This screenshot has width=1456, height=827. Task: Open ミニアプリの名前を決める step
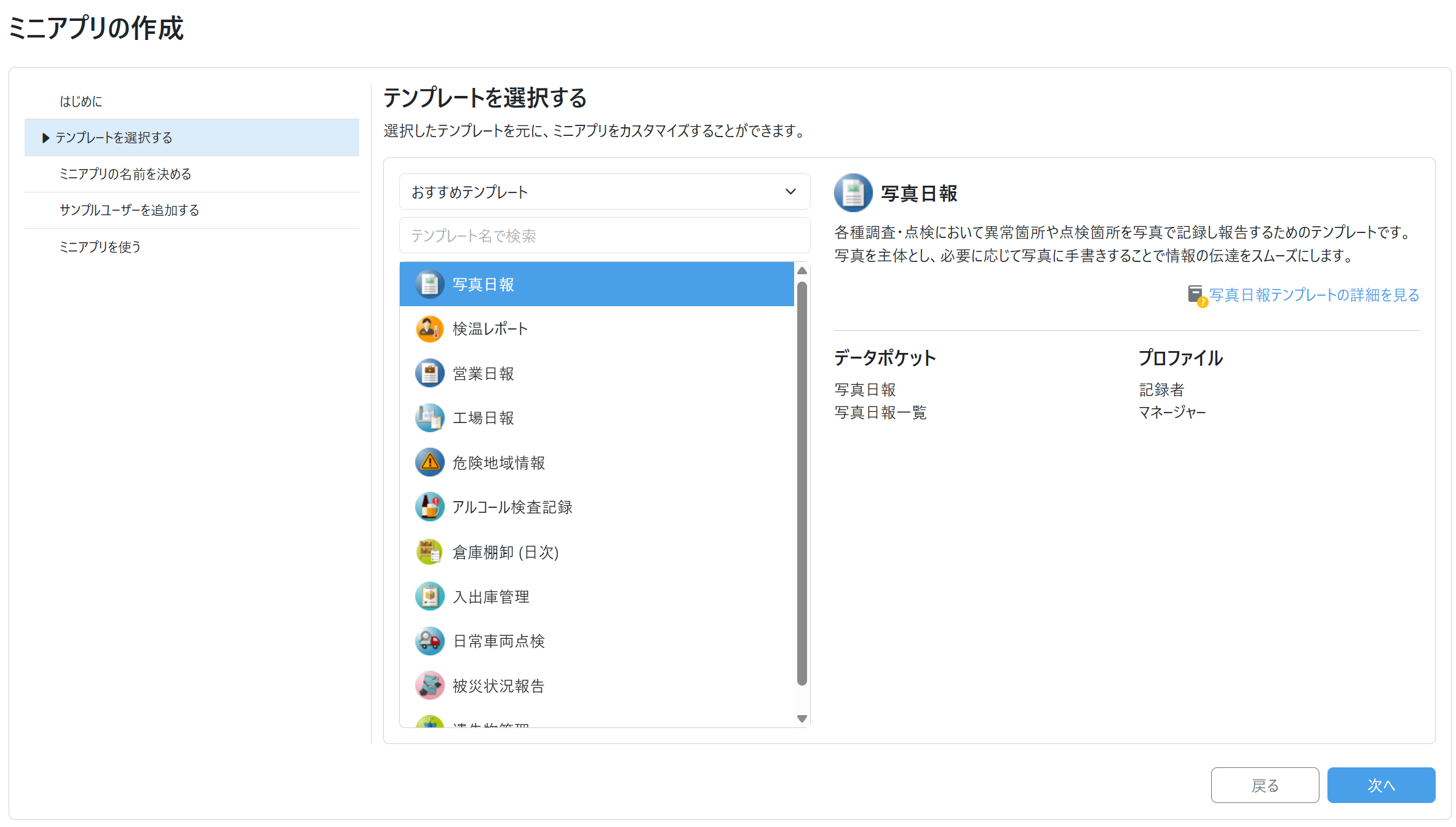(125, 174)
